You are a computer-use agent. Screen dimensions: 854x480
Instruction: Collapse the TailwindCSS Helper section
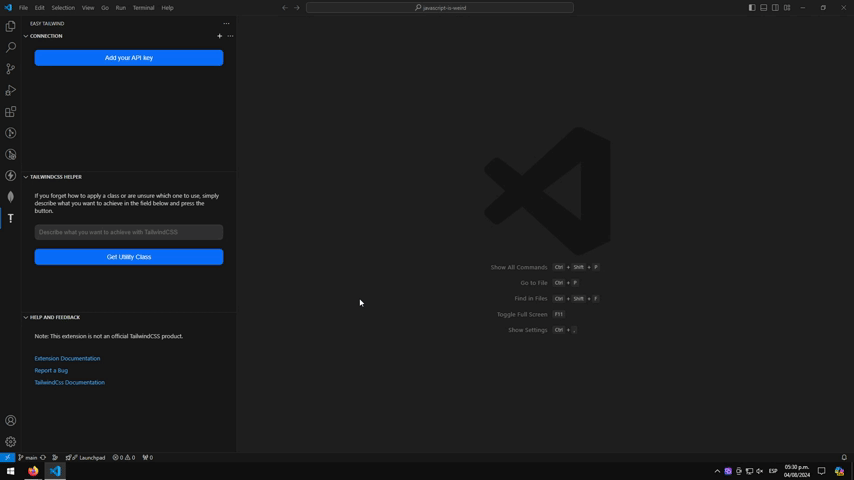pyautogui.click(x=26, y=177)
